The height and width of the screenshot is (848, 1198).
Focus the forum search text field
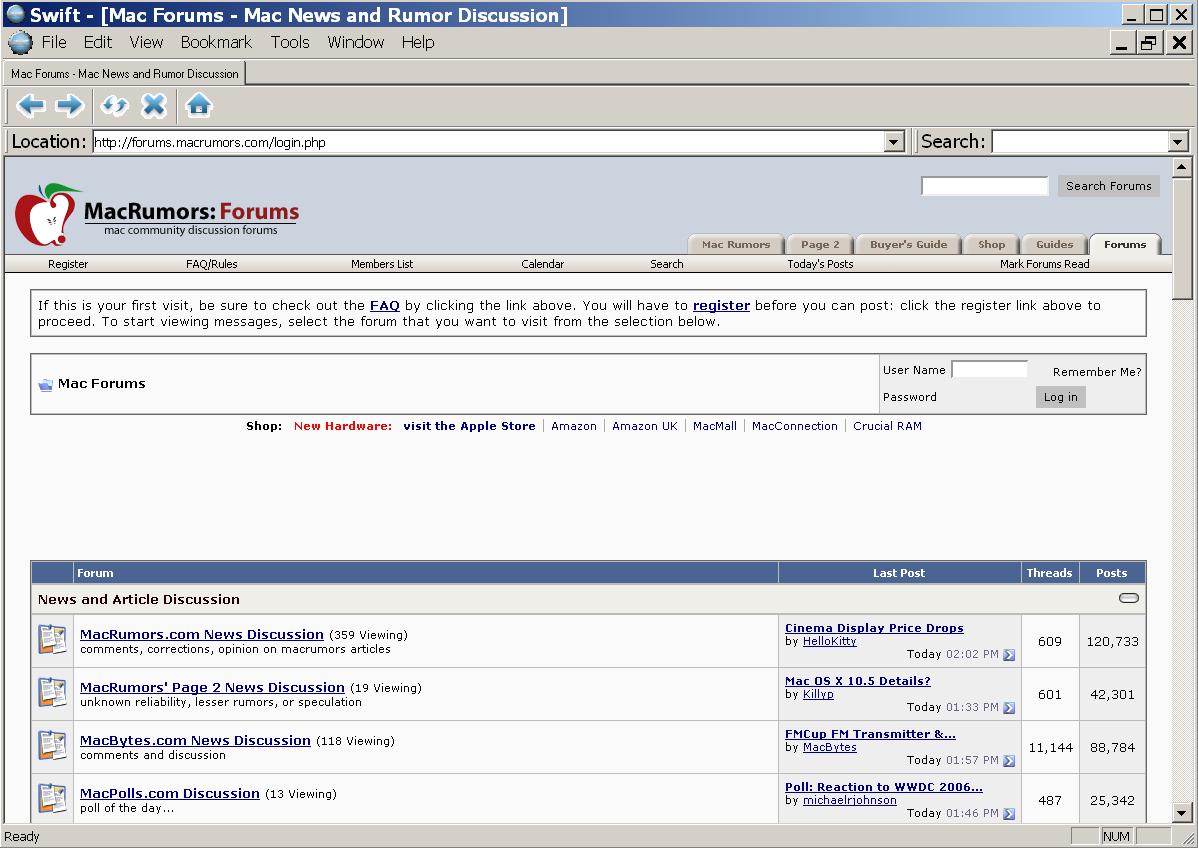[x=985, y=186]
